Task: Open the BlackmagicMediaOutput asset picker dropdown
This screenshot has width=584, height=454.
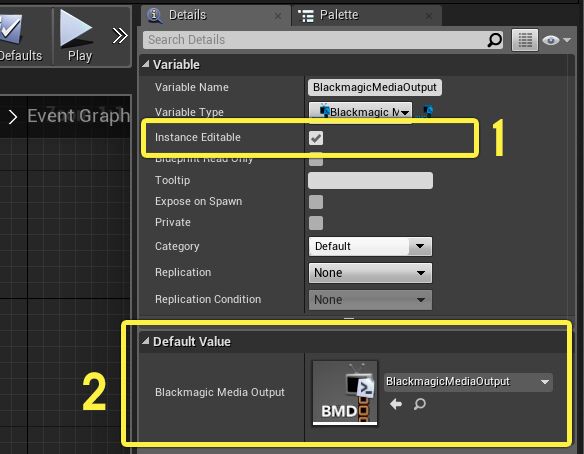Action: point(468,382)
